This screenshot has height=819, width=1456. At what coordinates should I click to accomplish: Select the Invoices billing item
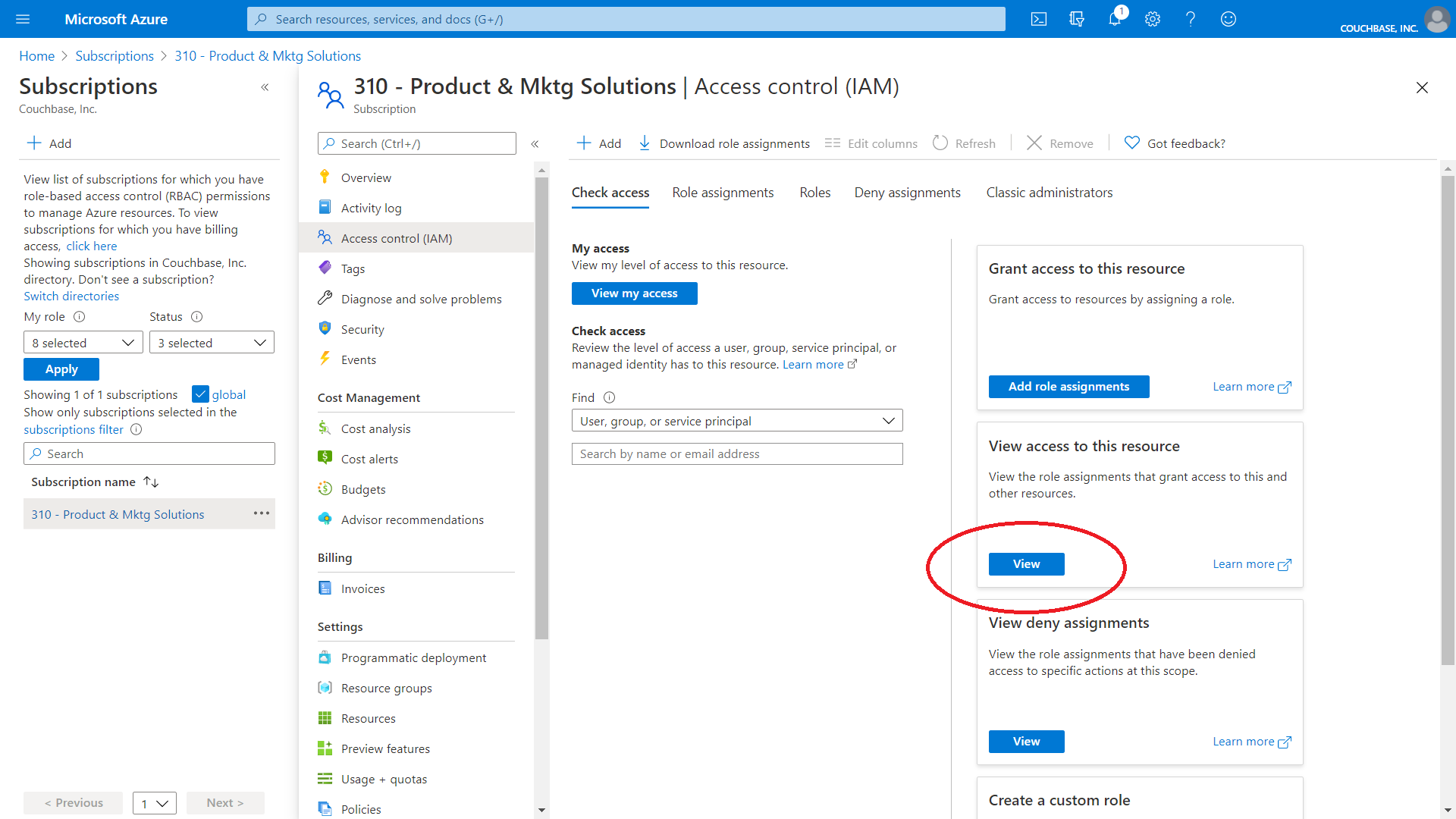[x=363, y=588]
